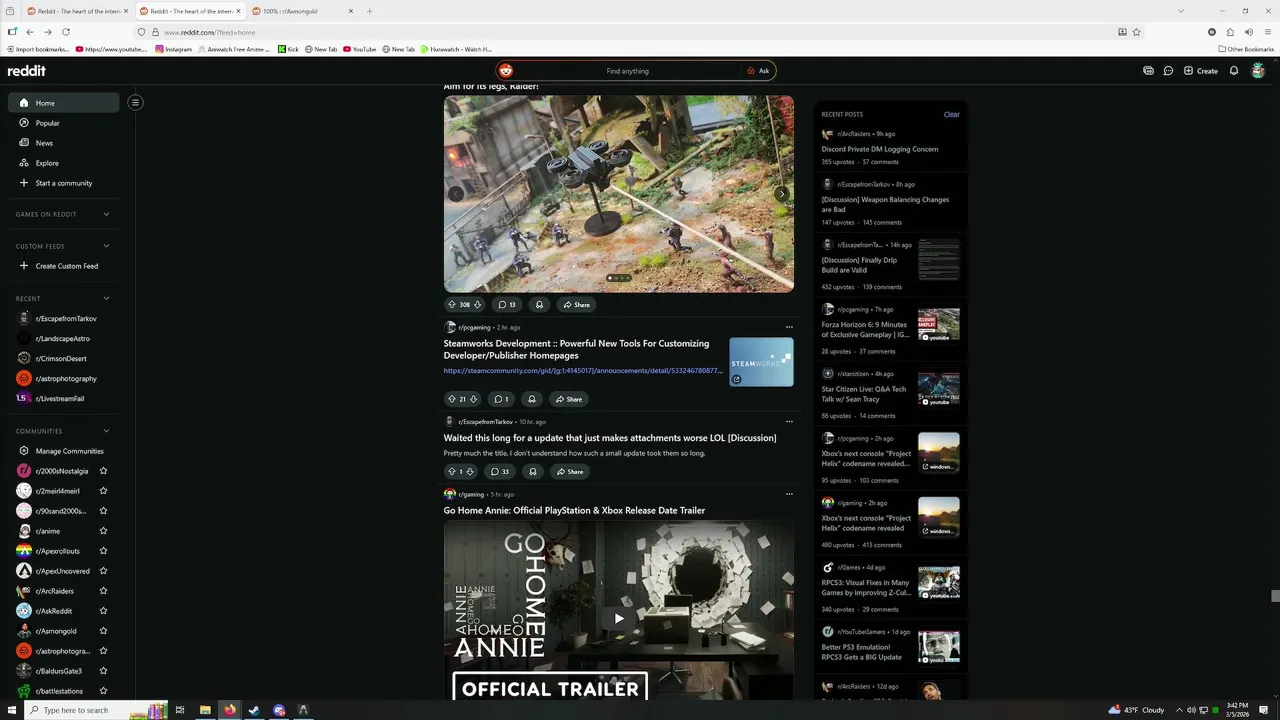Favorite r/2000sNostalgia with star
This screenshot has height=720, width=1280.
pyautogui.click(x=103, y=471)
